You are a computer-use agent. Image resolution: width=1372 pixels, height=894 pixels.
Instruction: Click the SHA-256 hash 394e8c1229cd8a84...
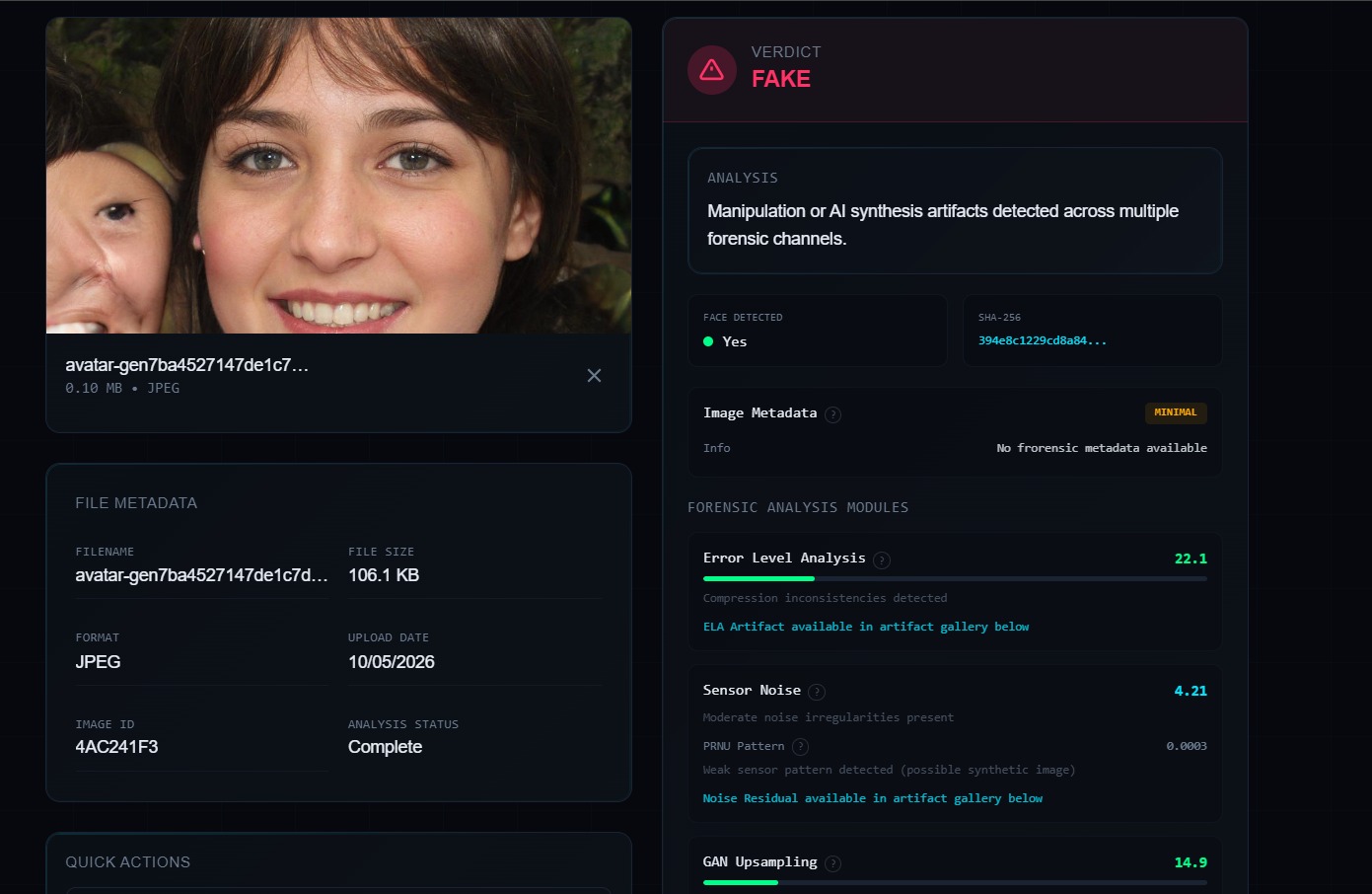coord(1042,340)
